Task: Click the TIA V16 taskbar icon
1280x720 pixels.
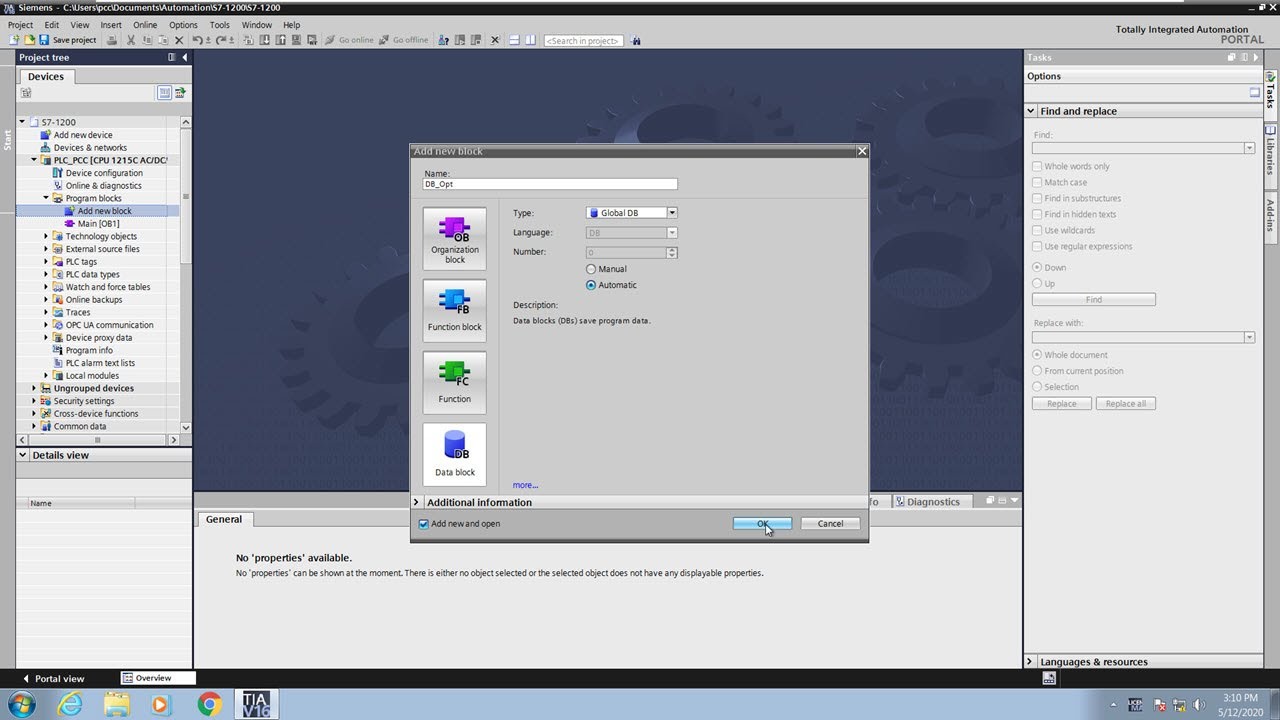Action: click(255, 704)
